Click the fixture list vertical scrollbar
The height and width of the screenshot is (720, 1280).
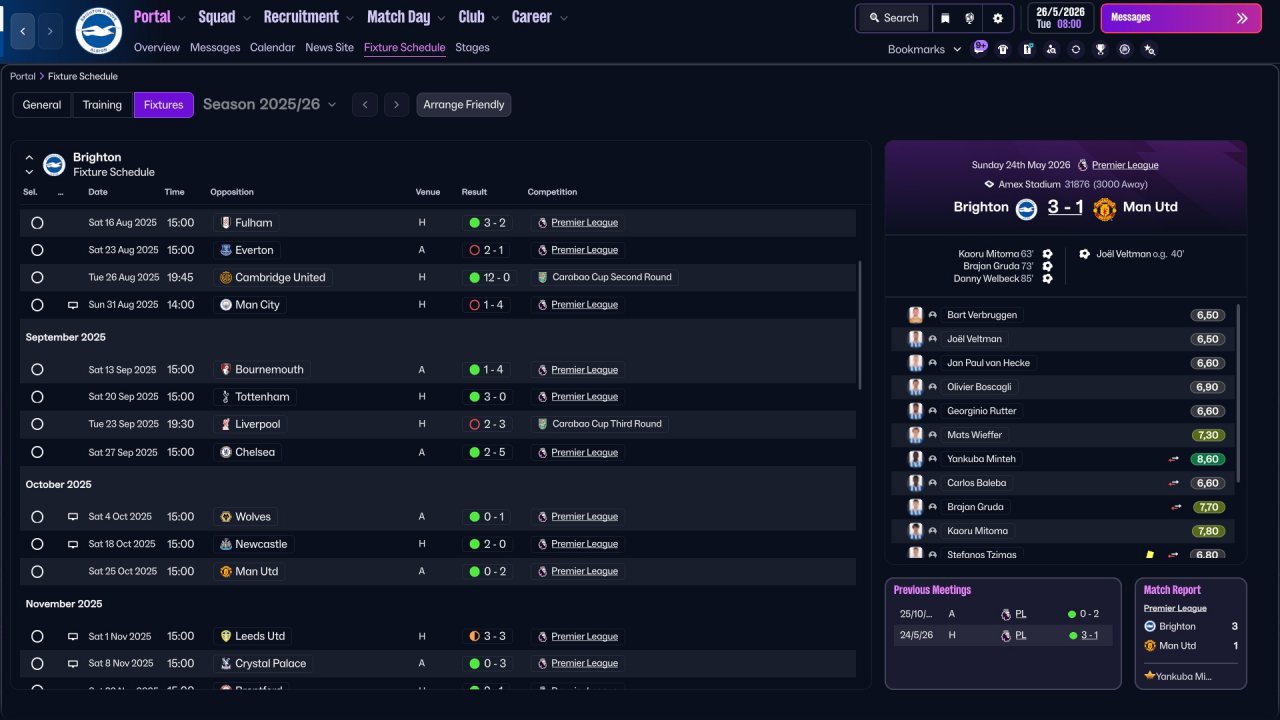860,325
